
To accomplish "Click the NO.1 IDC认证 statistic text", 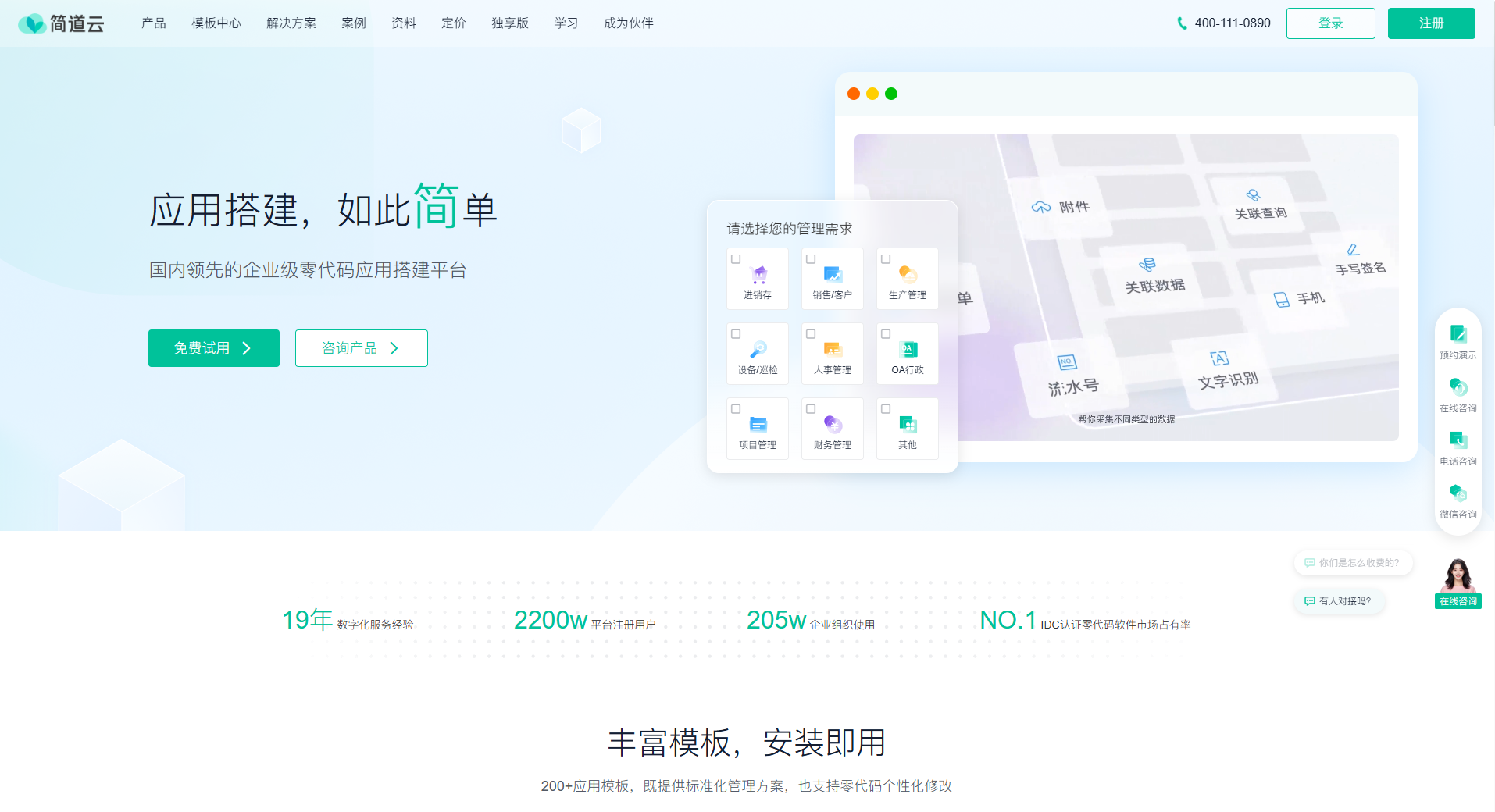I will [1086, 621].
